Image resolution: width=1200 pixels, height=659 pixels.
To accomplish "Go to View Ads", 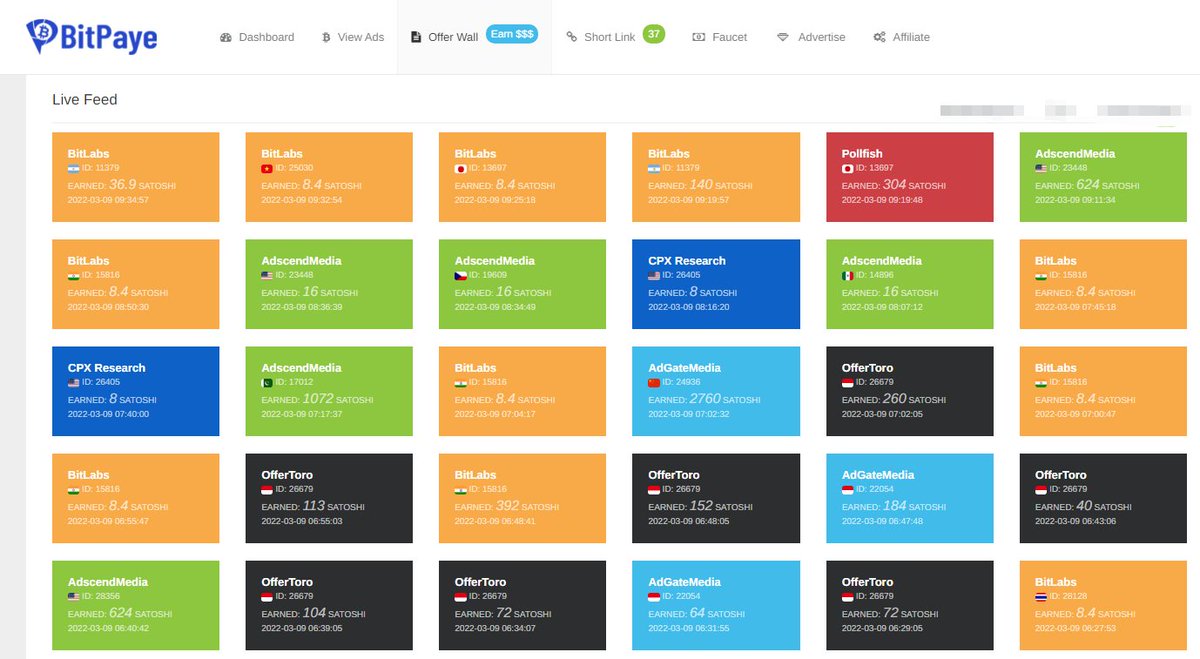I will click(353, 37).
